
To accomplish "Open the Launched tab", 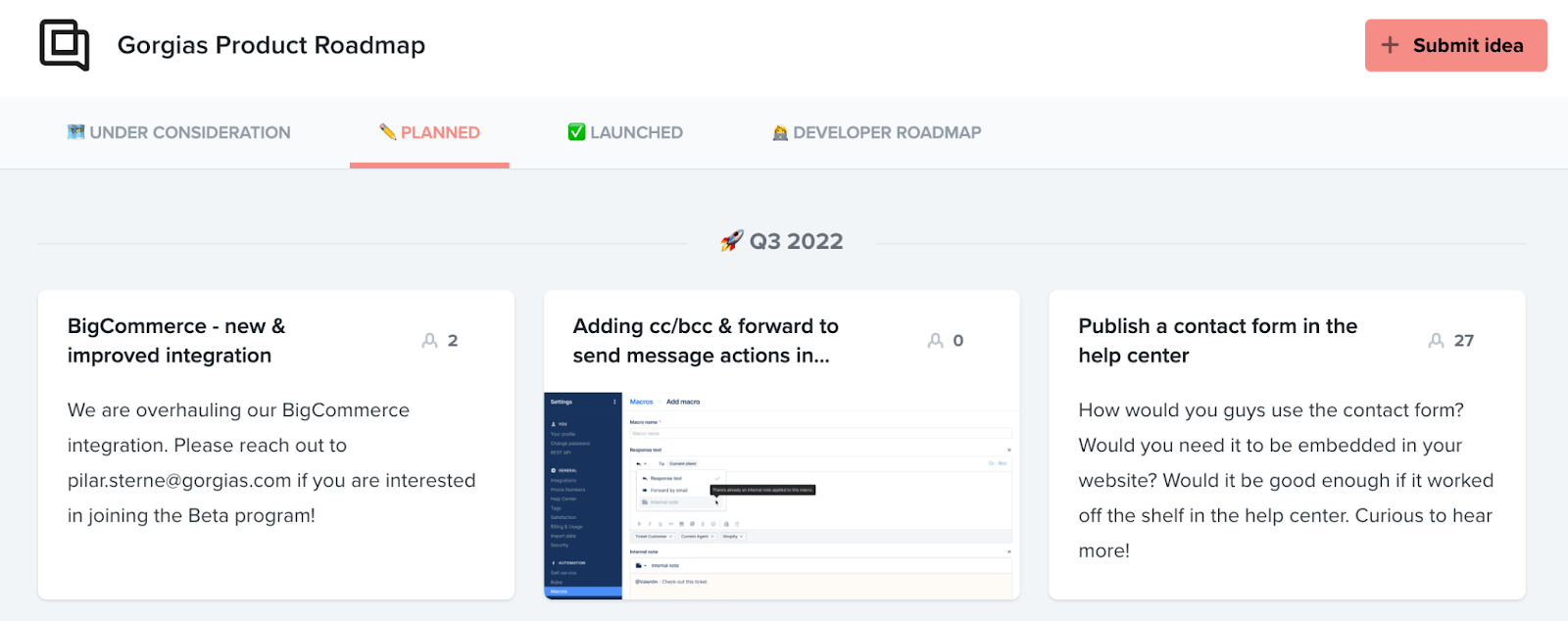I will tap(625, 132).
